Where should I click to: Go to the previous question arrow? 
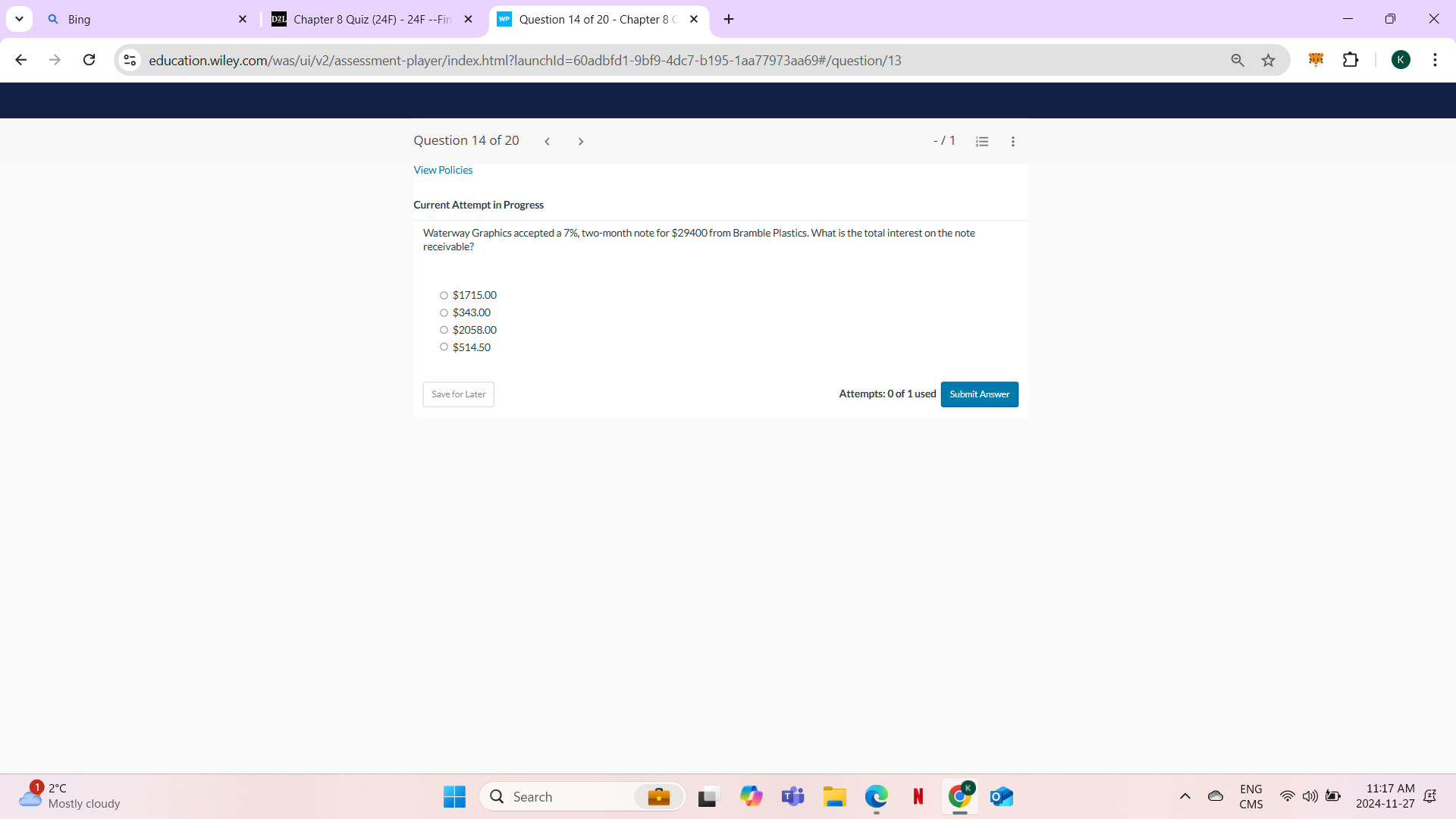click(547, 141)
